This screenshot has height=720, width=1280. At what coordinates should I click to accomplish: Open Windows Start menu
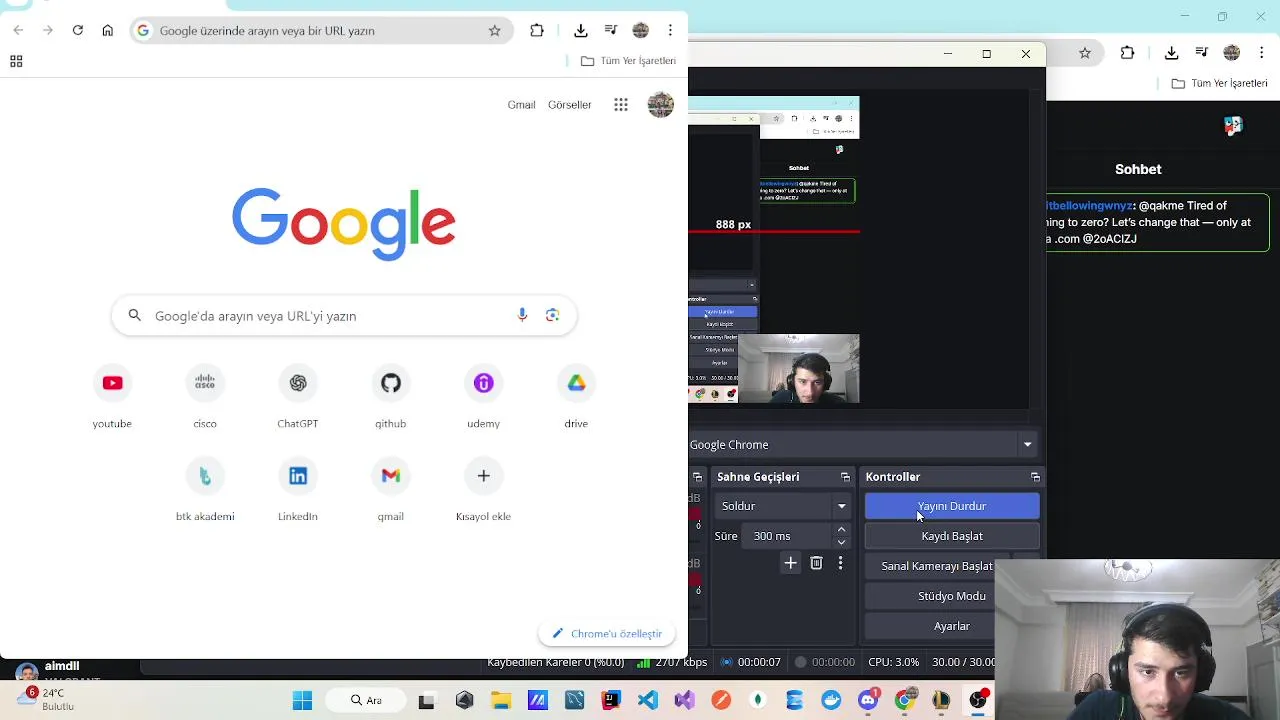302,700
